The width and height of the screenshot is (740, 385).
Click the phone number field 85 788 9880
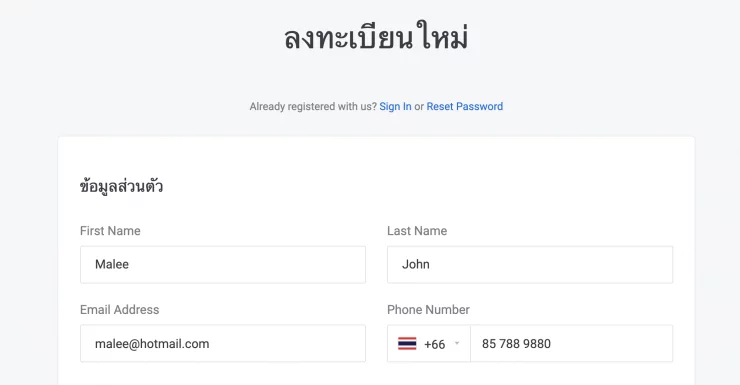(572, 343)
